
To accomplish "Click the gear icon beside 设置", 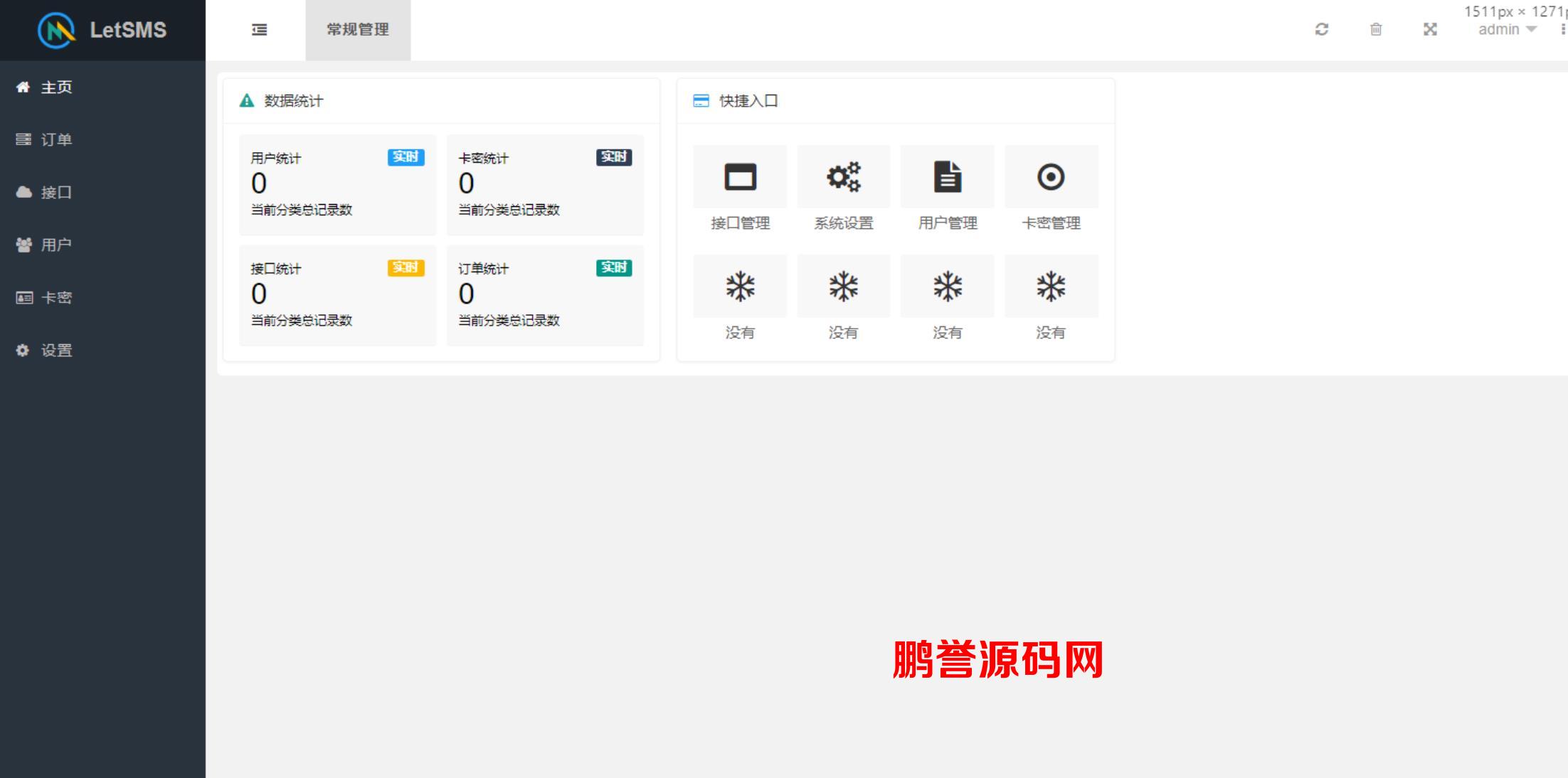I will (23, 350).
